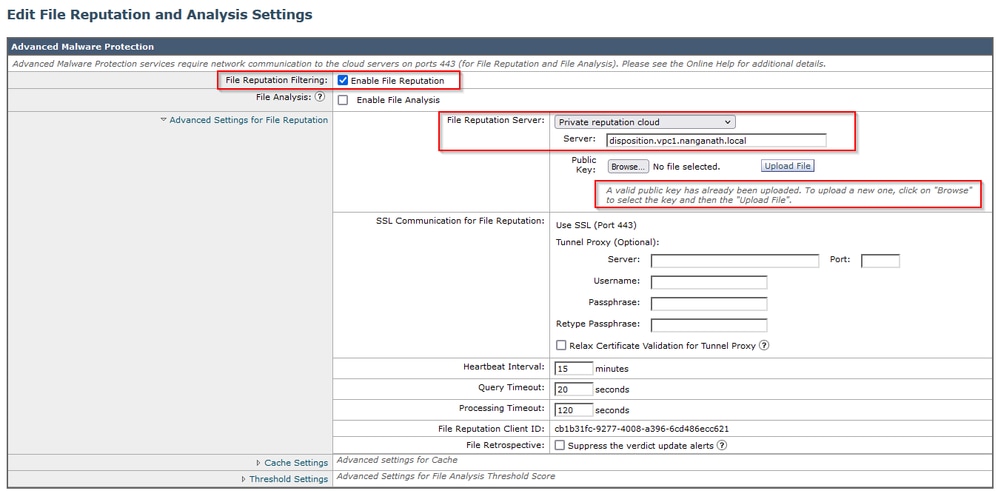This screenshot has height=491, width=998.
Task: Click 'No file selected.' text
Action: click(x=686, y=167)
